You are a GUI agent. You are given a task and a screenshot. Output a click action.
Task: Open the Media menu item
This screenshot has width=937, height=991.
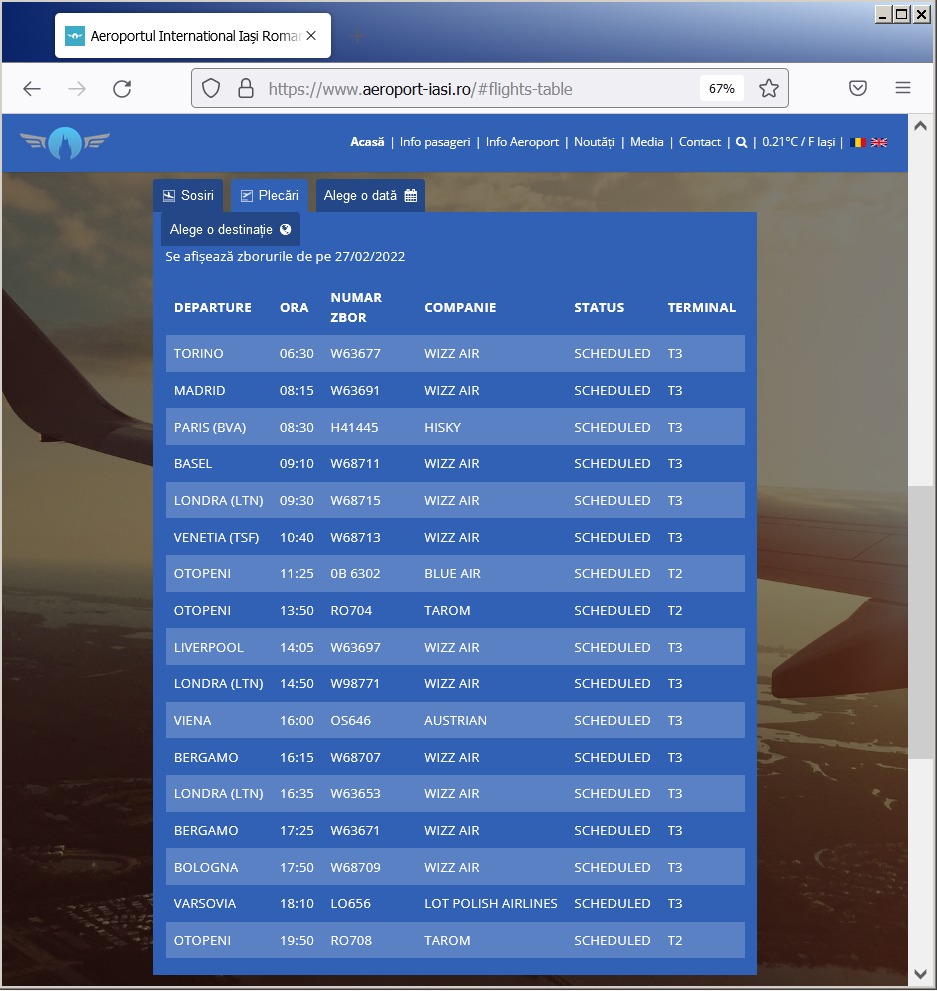coord(646,142)
